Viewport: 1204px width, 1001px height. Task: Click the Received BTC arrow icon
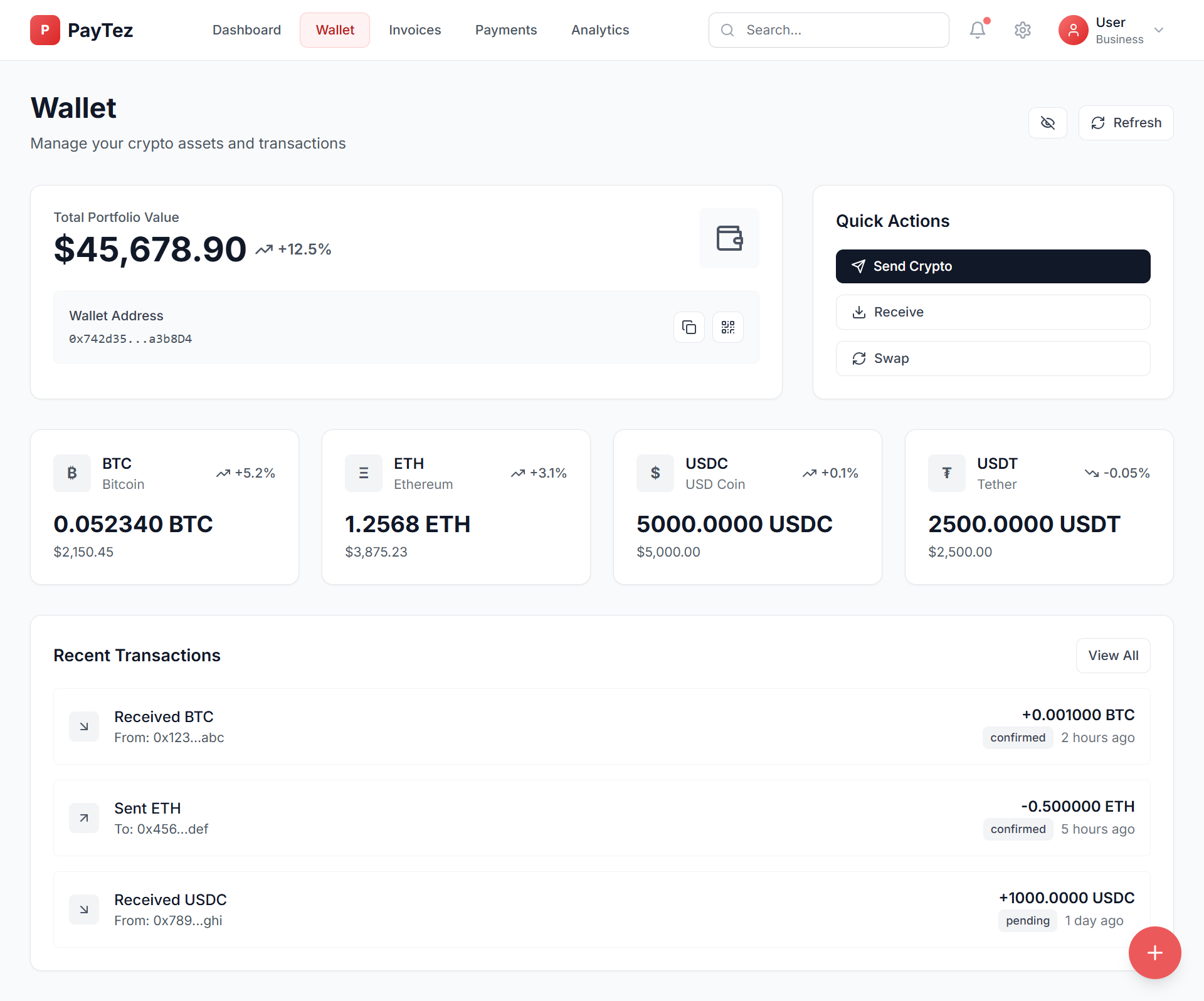click(x=84, y=726)
